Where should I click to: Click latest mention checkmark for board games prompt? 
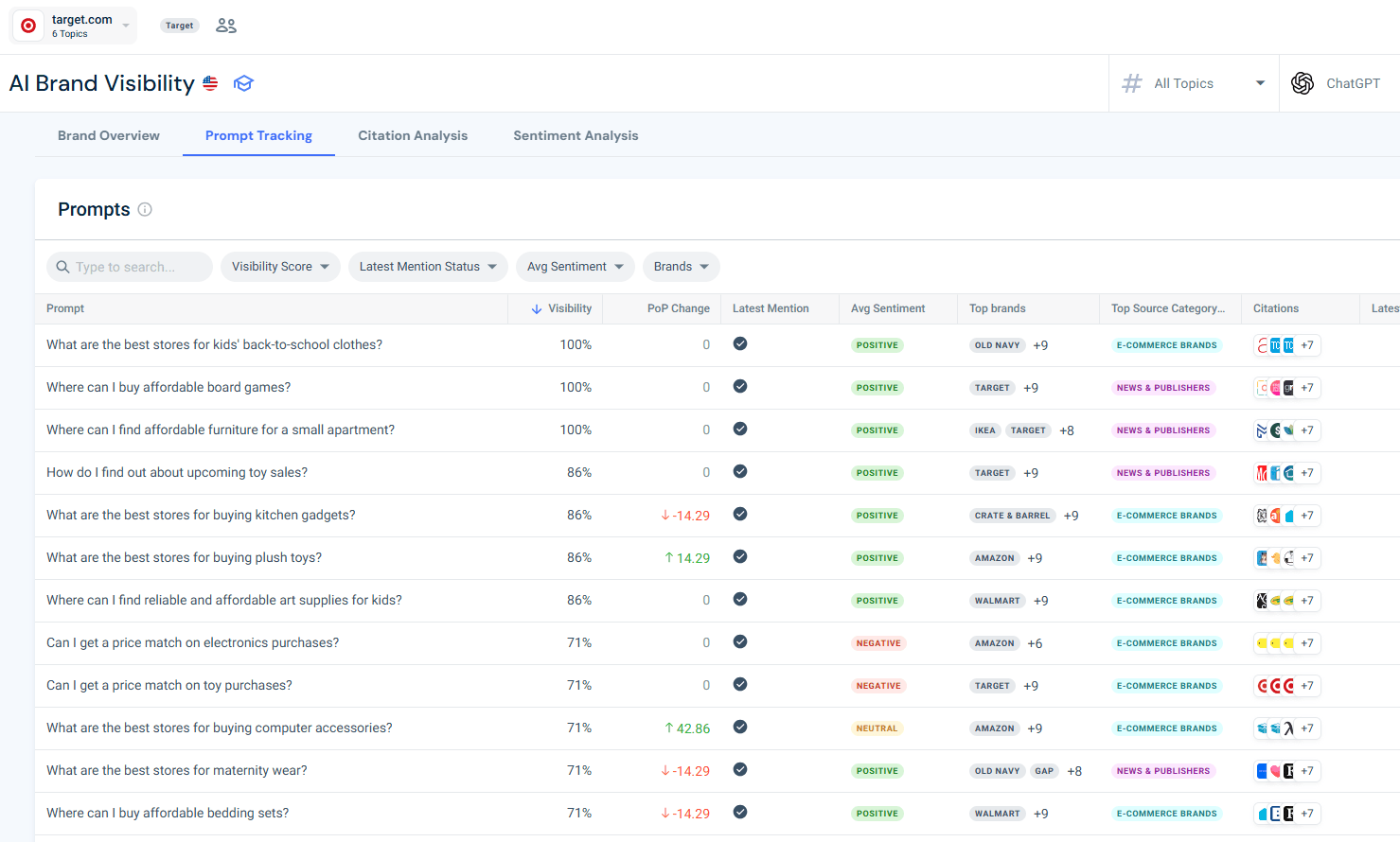tap(740, 386)
